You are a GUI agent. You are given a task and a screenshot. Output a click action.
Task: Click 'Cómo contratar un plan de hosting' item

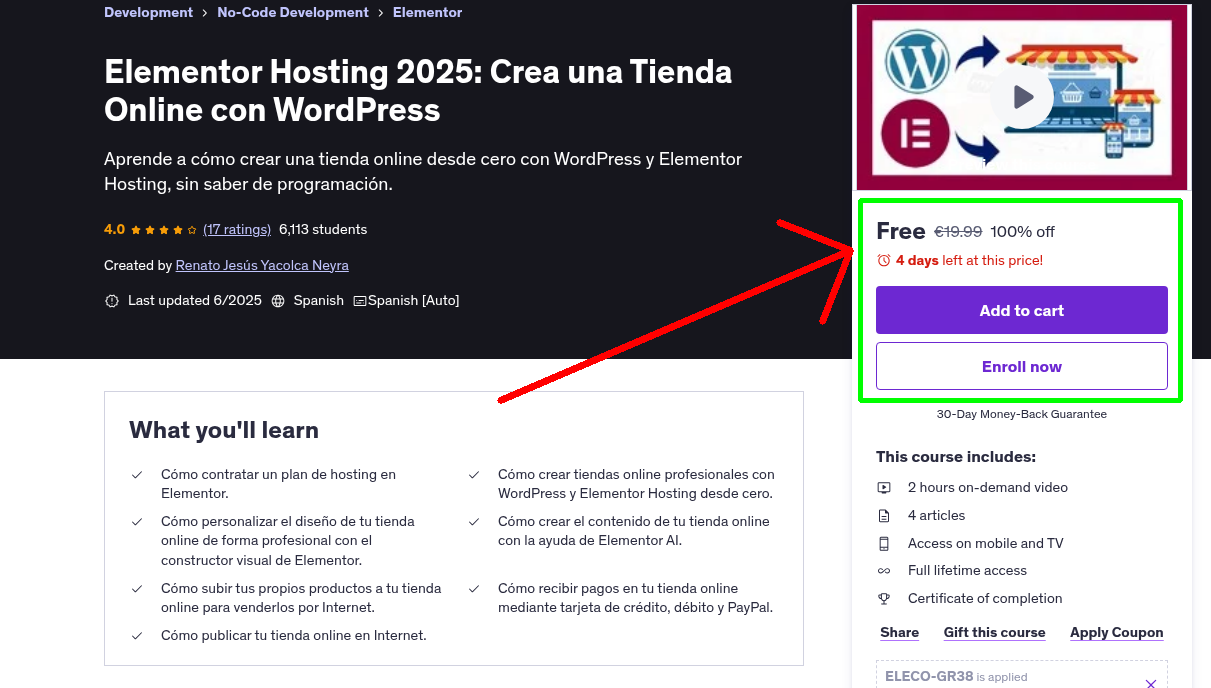tap(279, 484)
